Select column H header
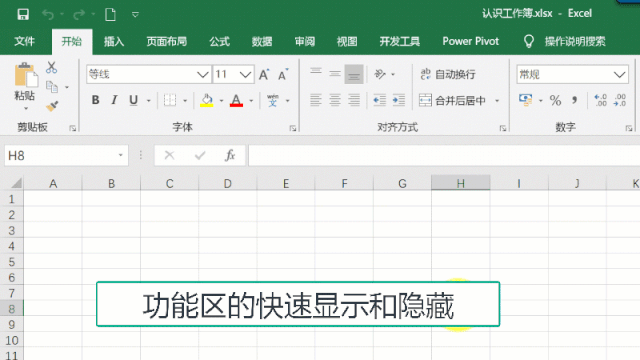Viewport: 640px width, 360px height. pos(460,183)
